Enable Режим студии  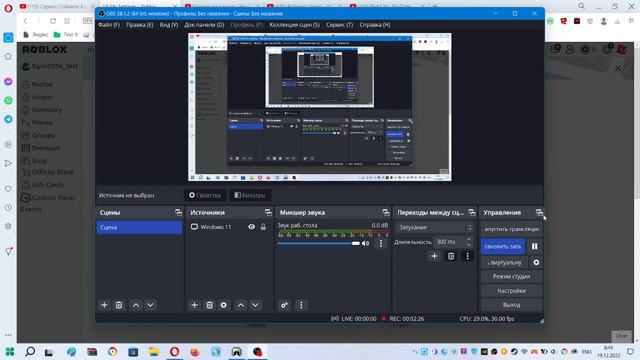511,276
